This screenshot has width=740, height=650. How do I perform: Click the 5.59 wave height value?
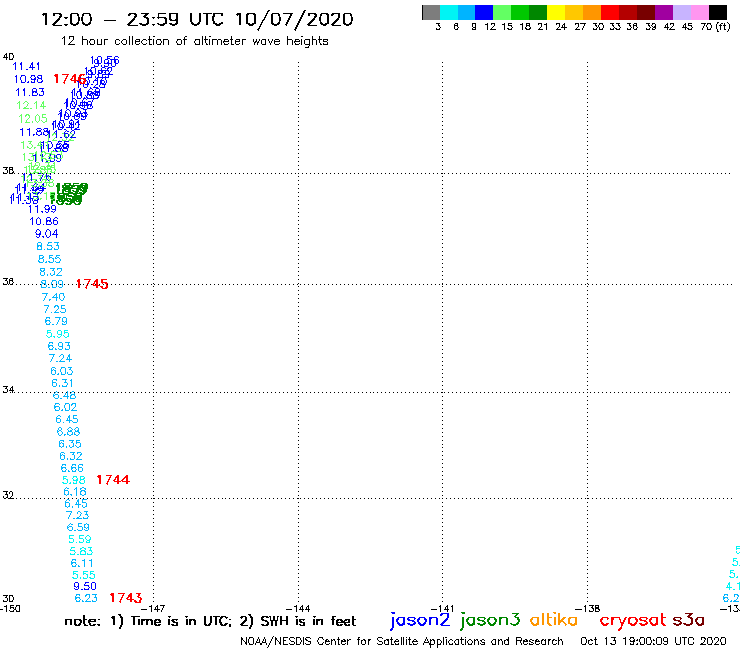point(80,539)
